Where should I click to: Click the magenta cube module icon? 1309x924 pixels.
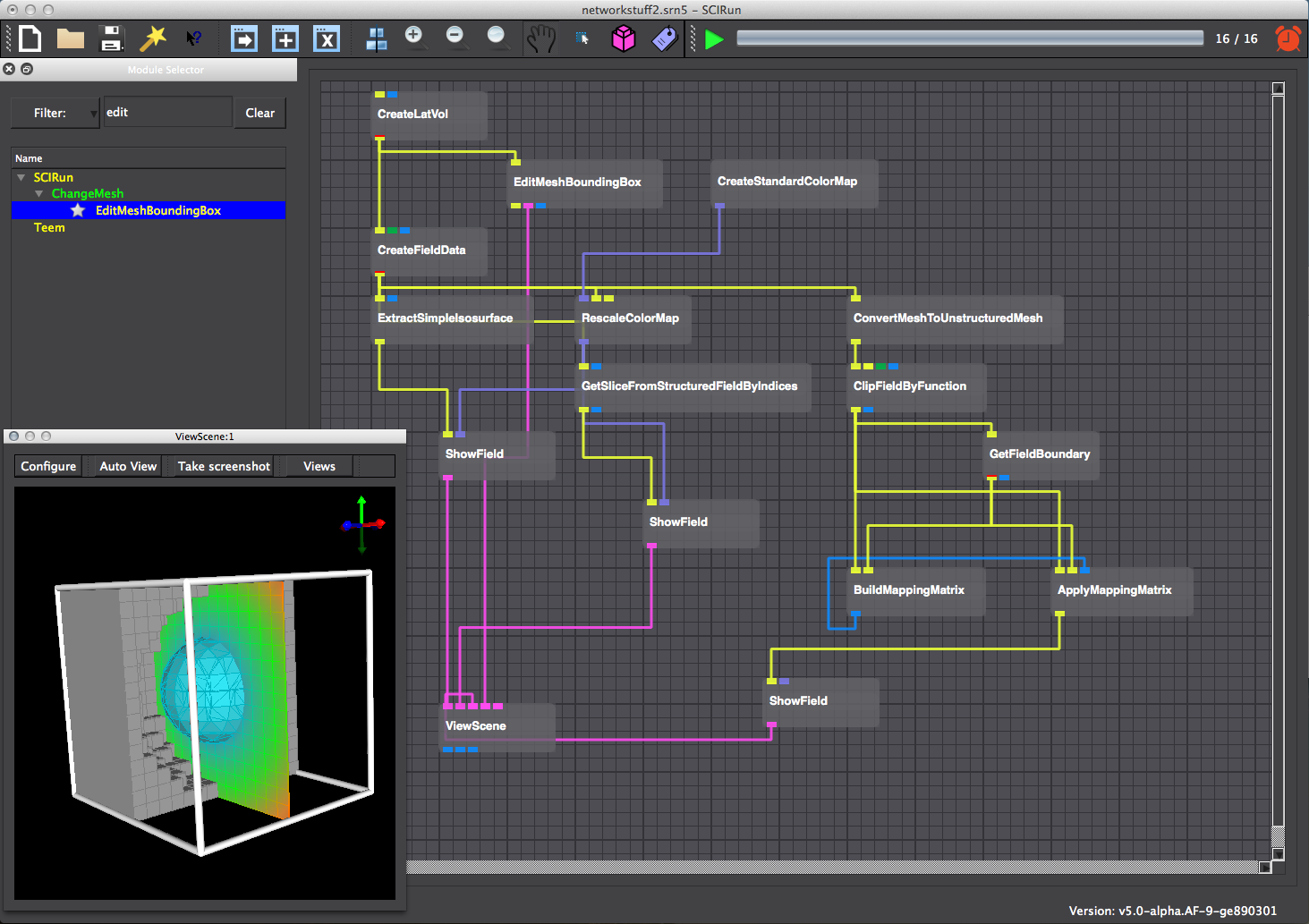624,38
